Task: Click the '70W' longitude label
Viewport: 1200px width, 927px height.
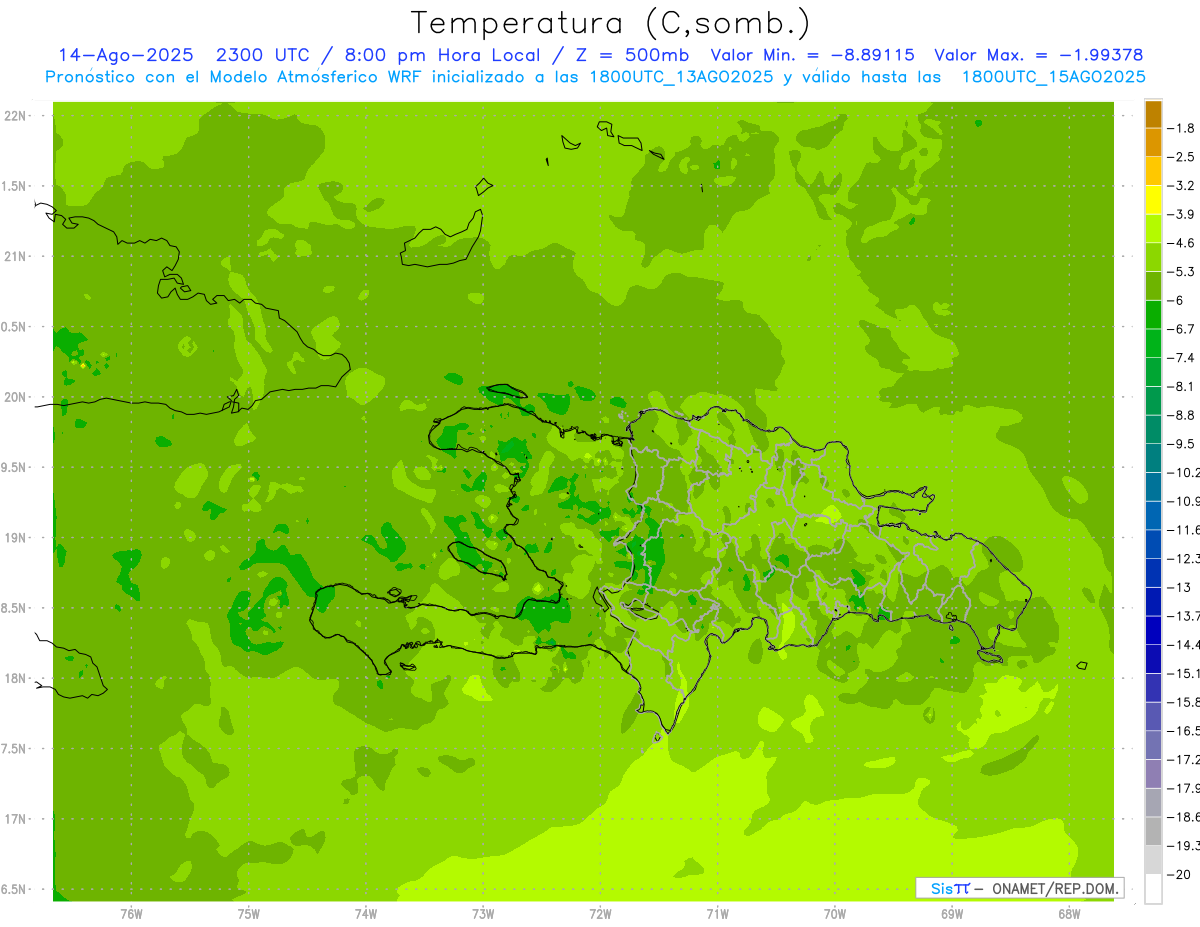Action: point(835,913)
